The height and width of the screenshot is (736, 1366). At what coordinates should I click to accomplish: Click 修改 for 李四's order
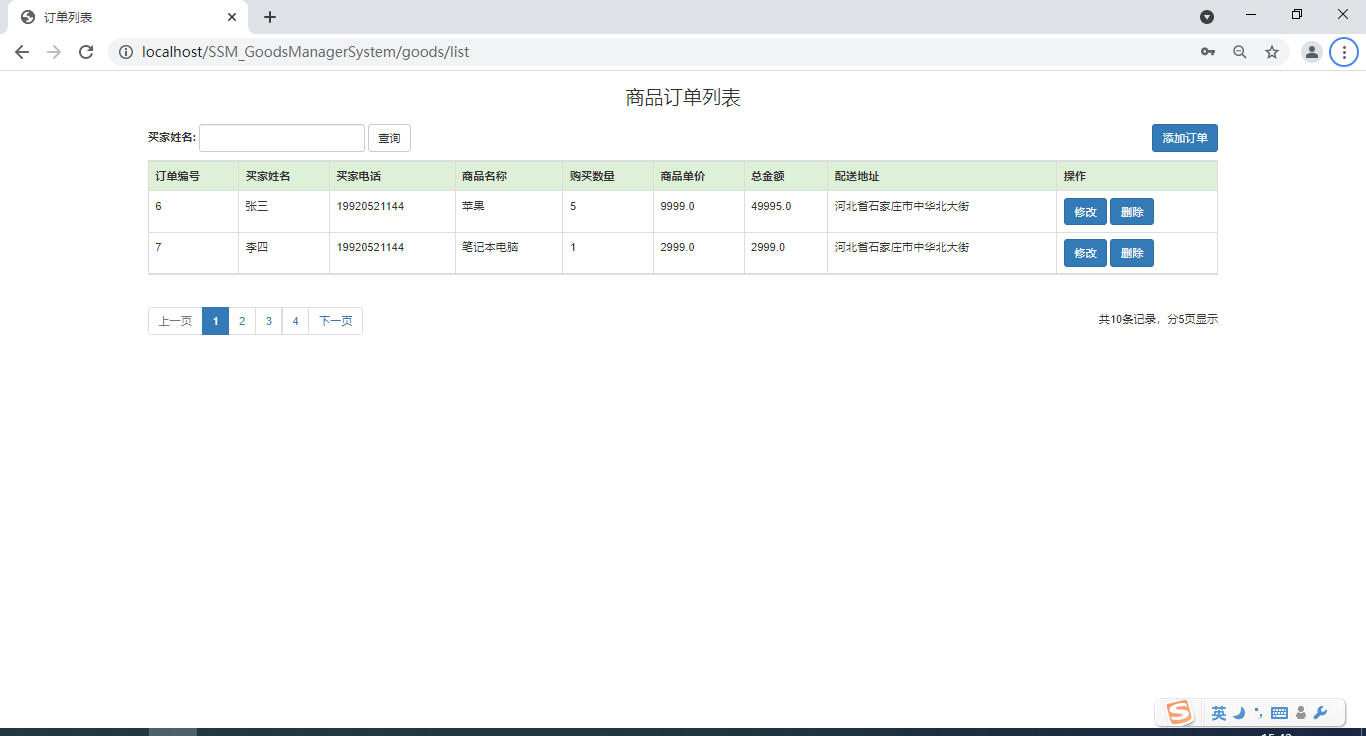[x=1085, y=253]
